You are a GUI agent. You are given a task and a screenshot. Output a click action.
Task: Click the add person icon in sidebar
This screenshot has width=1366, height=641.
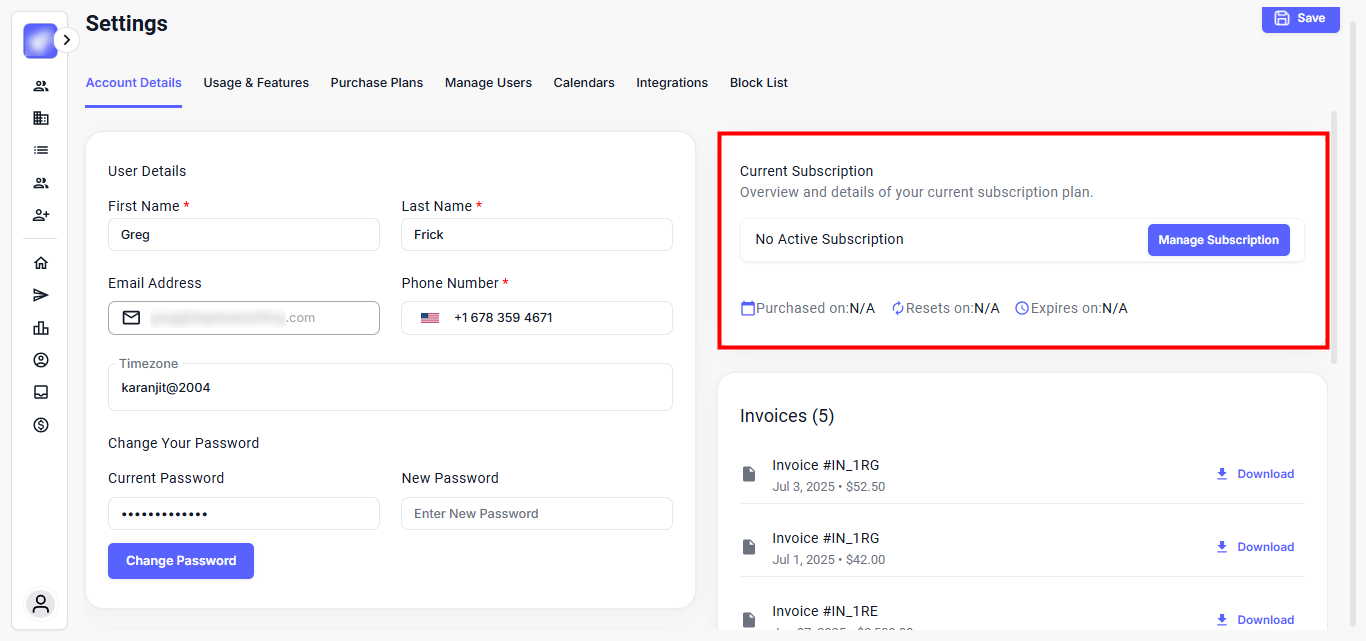pos(41,215)
